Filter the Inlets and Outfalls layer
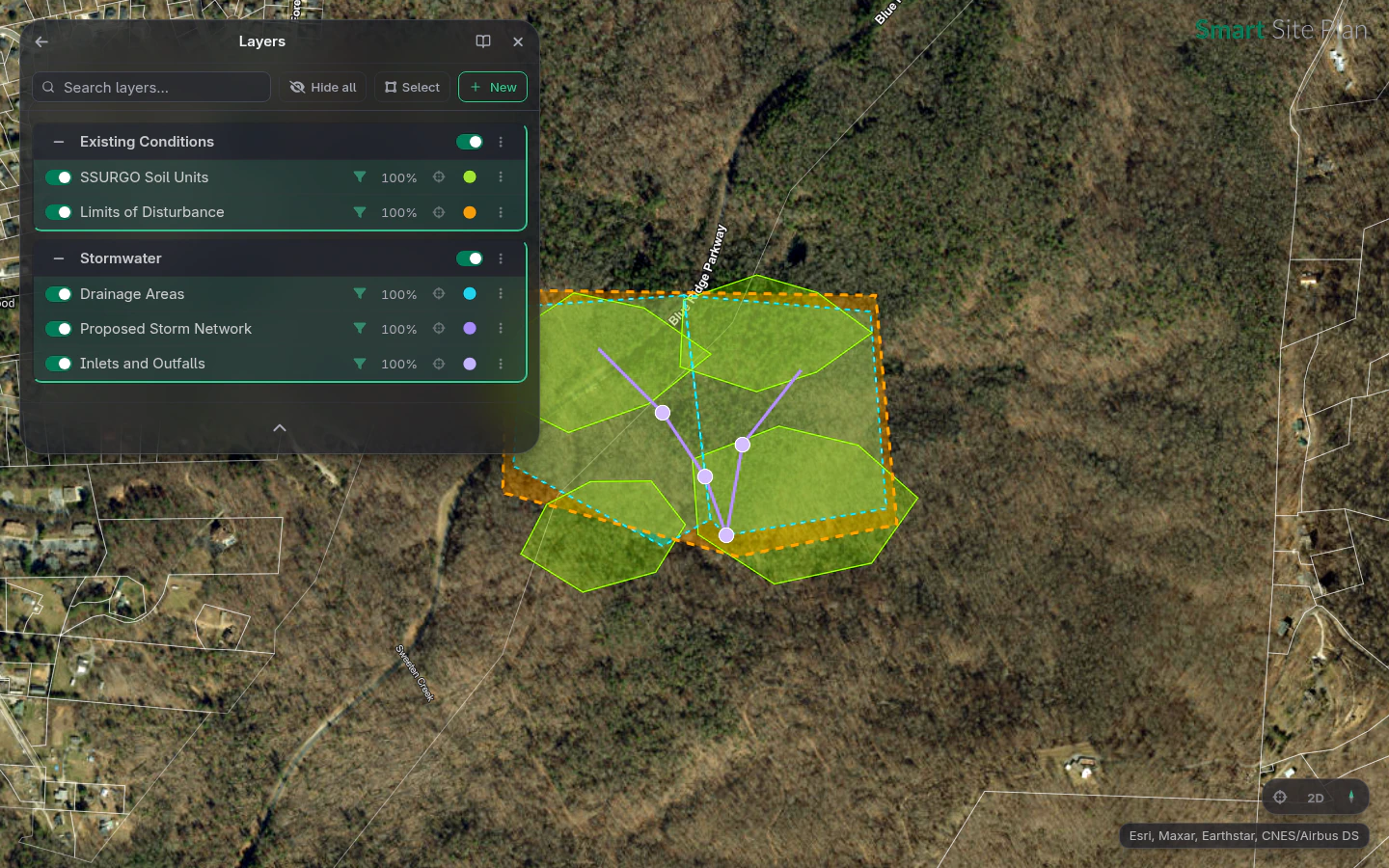The width and height of the screenshot is (1389, 868). click(360, 364)
